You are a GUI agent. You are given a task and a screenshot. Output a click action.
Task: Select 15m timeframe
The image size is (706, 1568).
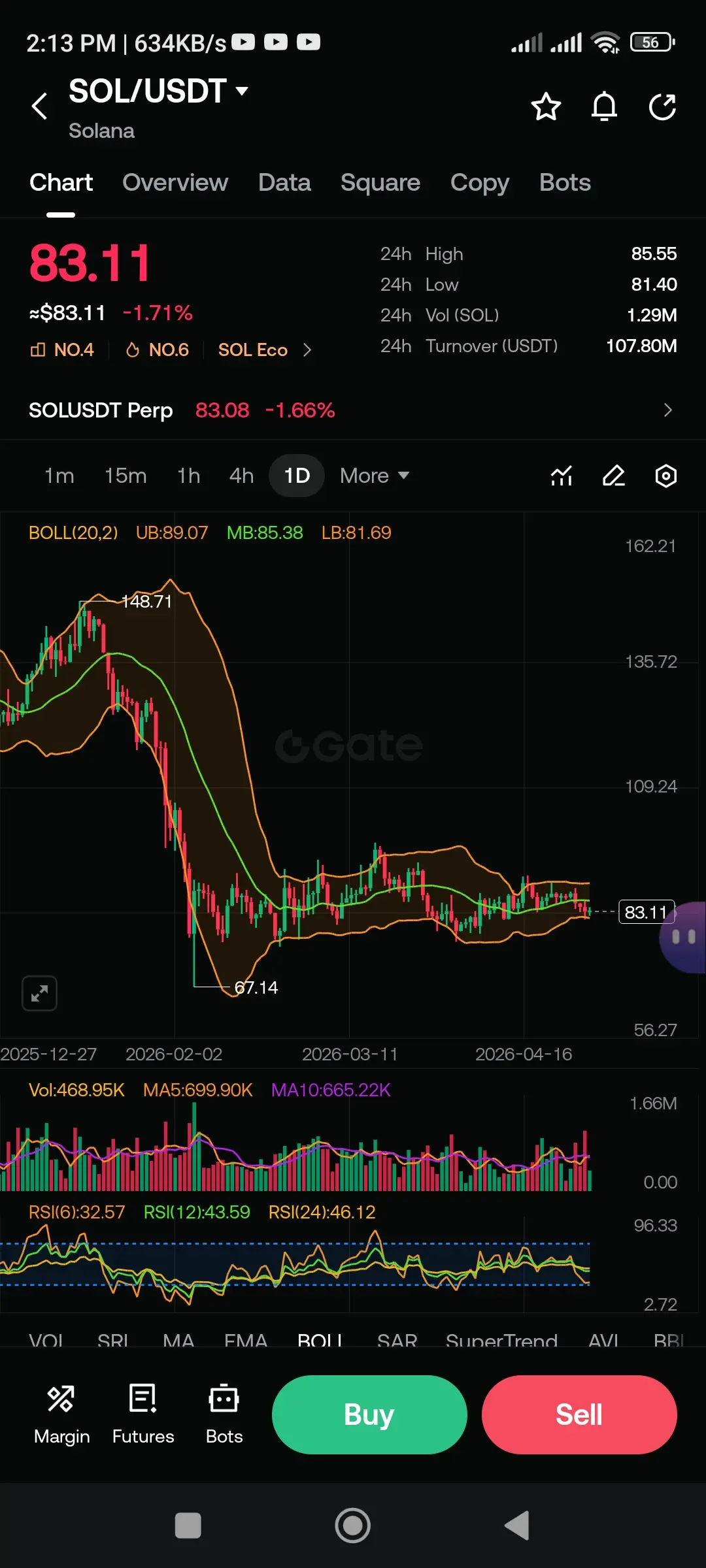coord(126,476)
